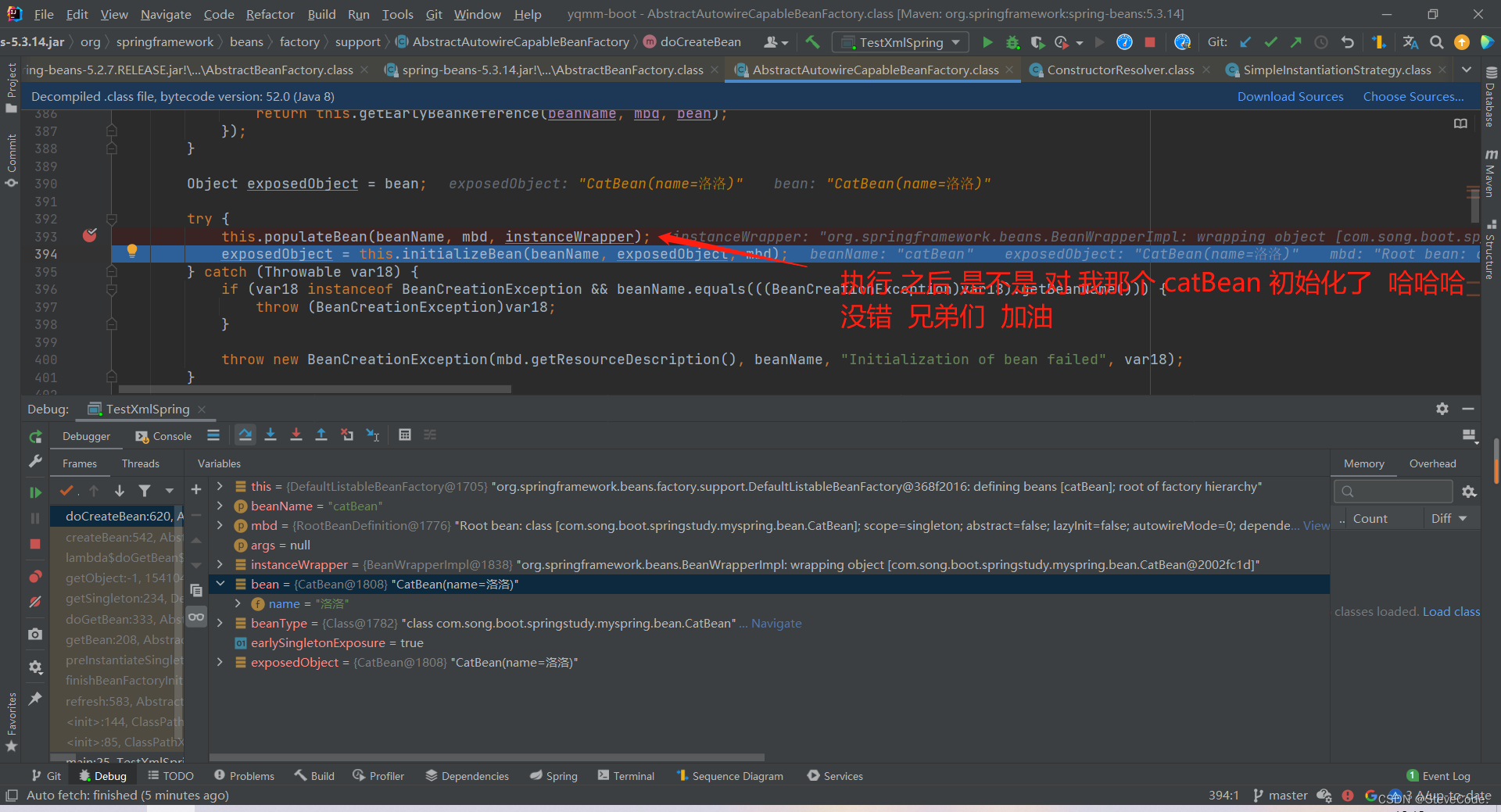Expand the mbd variable node
Screen dimensions: 1501x812
[x=220, y=525]
